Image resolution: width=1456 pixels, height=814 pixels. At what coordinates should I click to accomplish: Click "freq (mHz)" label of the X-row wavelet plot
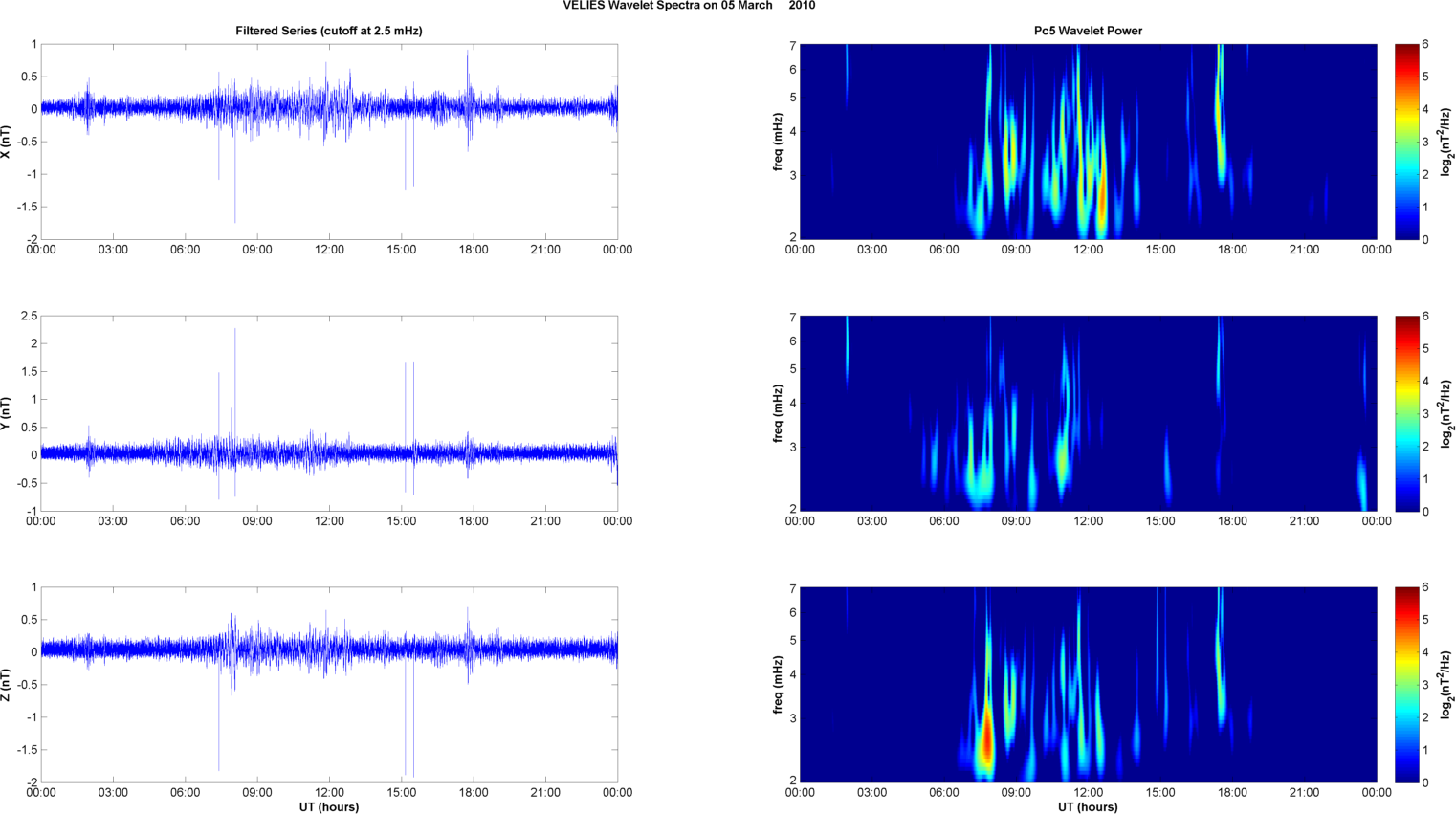coord(779,142)
